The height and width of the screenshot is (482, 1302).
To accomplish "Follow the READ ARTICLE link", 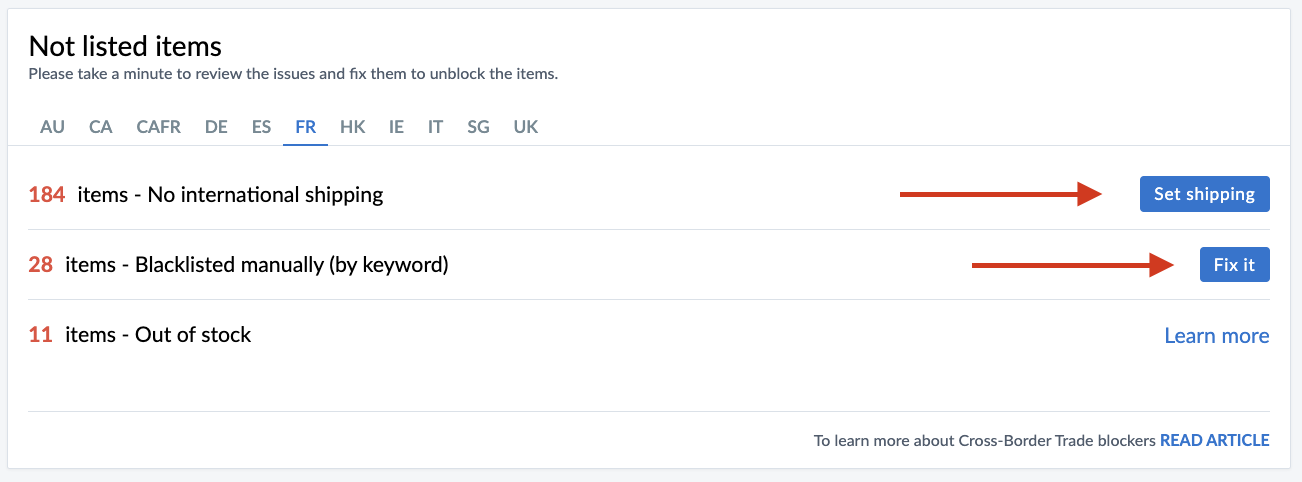I will click(1214, 440).
